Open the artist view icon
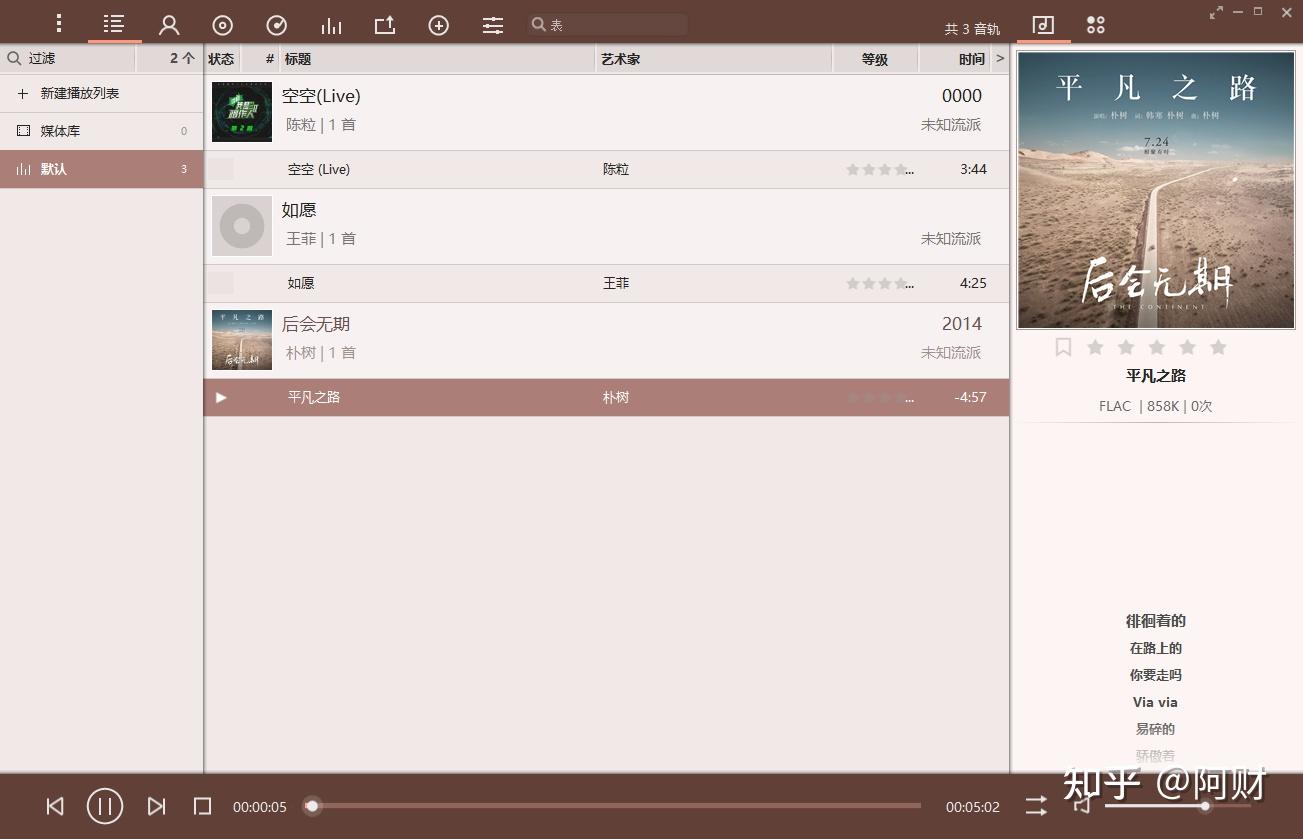 pyautogui.click(x=169, y=25)
